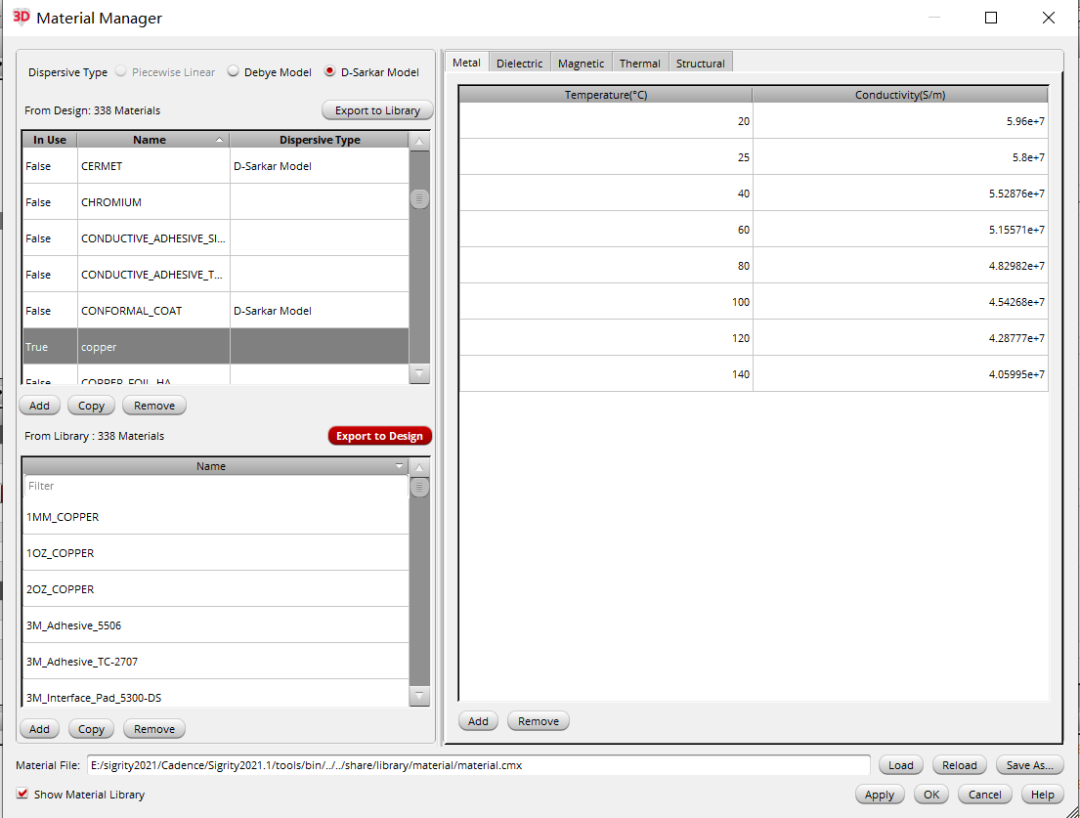Click the temperature 60 cell
This screenshot has height=818, width=1080.
coord(606,229)
